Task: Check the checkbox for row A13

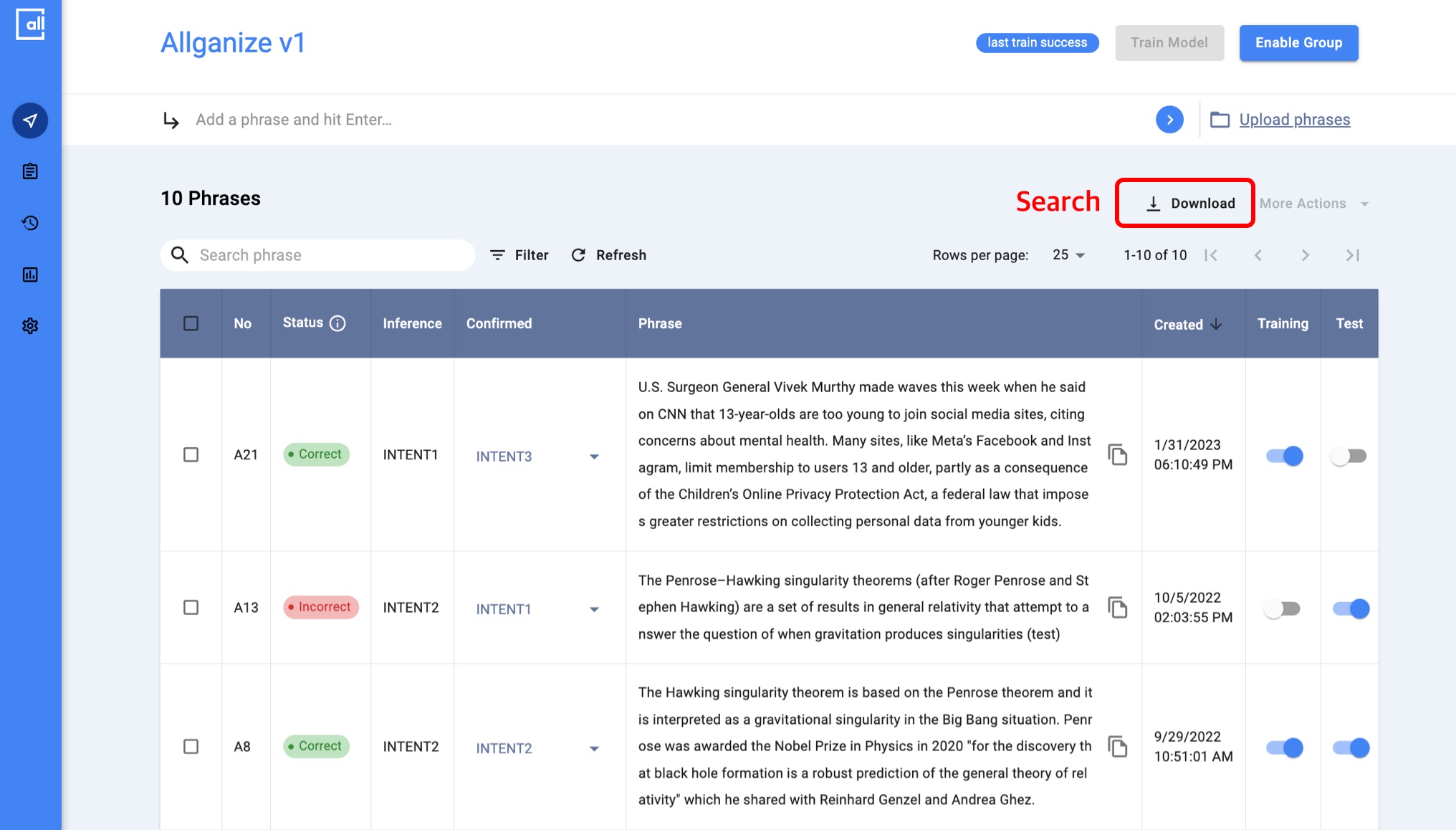Action: 191,608
